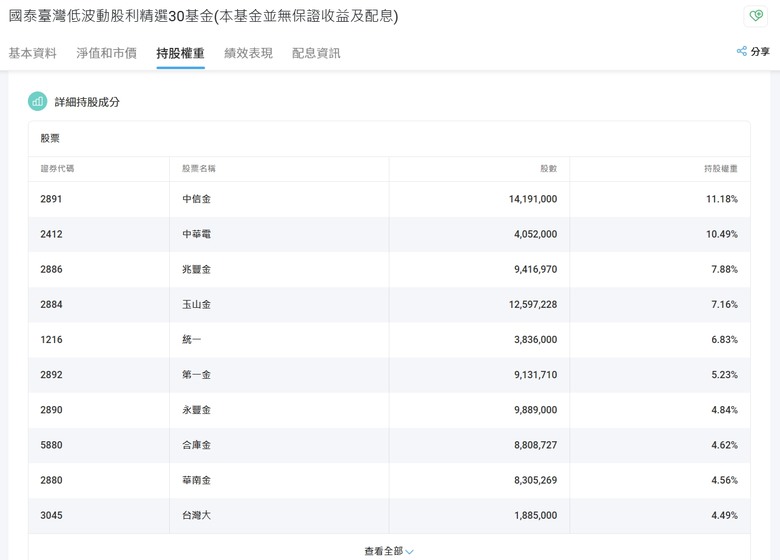Select stock code 2891

tap(51, 199)
